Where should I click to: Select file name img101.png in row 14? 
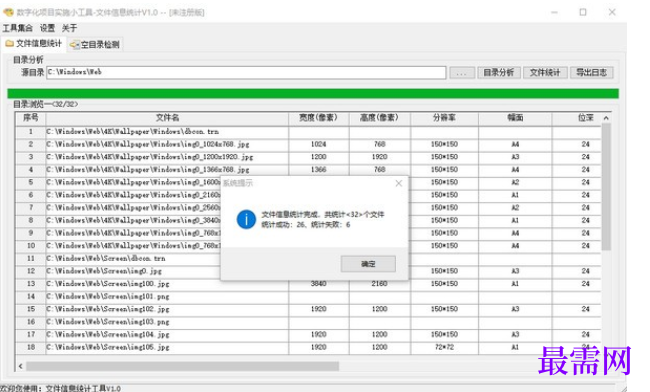pos(108,296)
